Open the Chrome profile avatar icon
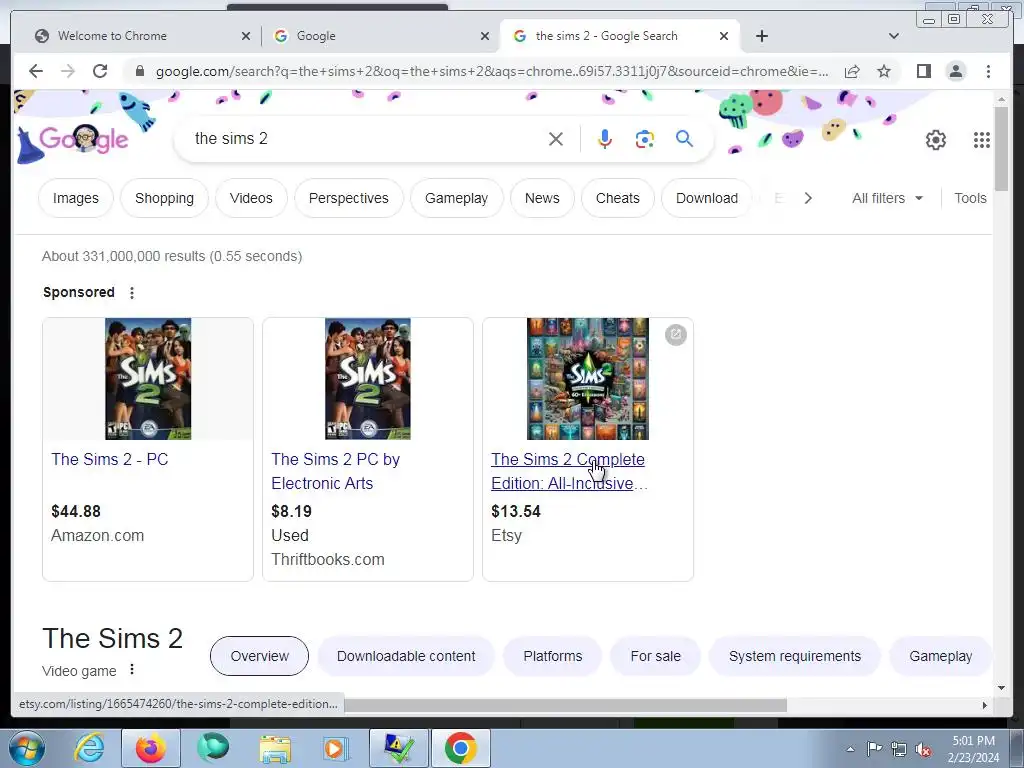Screen dimensions: 1024x768 tap(955, 71)
